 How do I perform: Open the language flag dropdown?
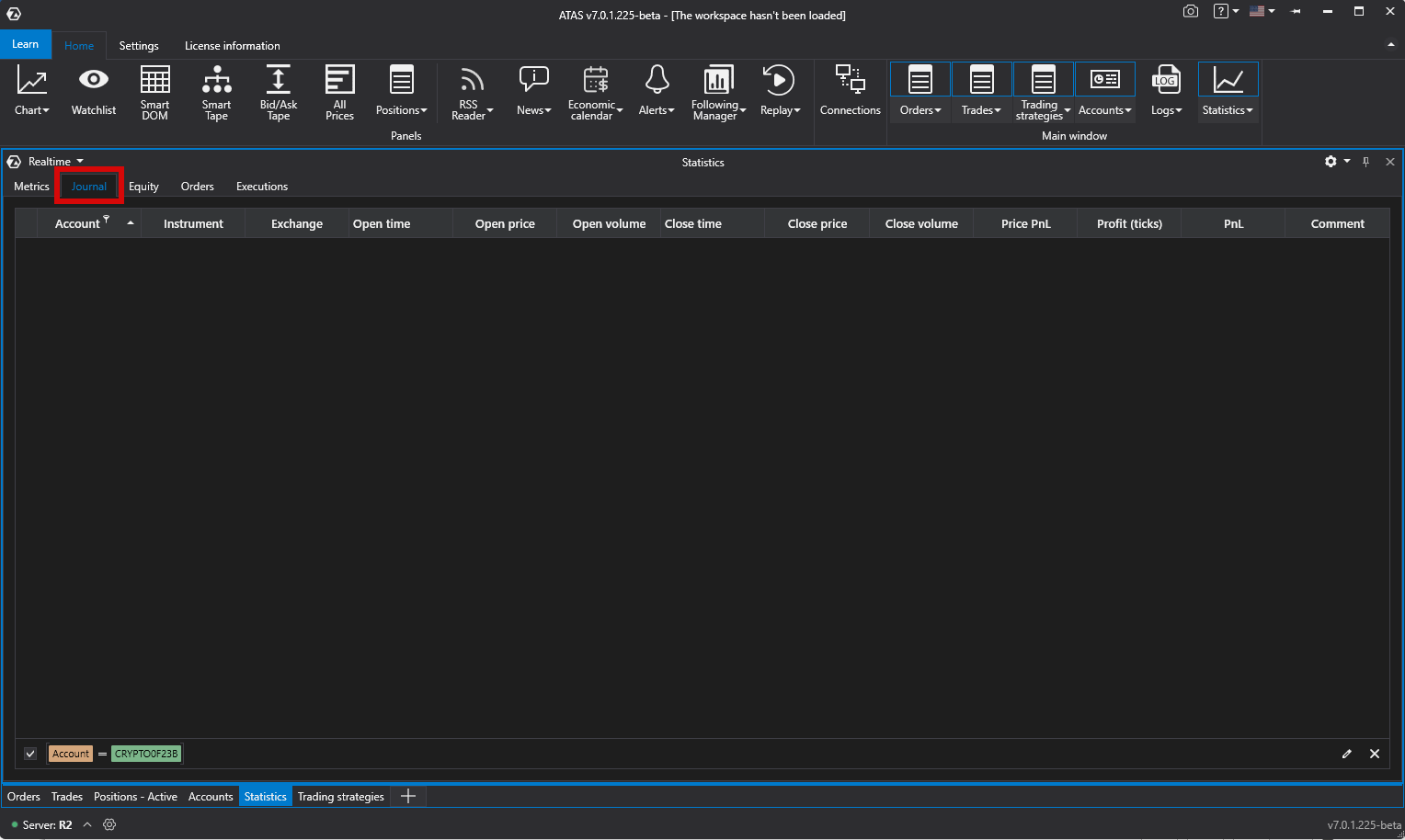tap(1262, 11)
